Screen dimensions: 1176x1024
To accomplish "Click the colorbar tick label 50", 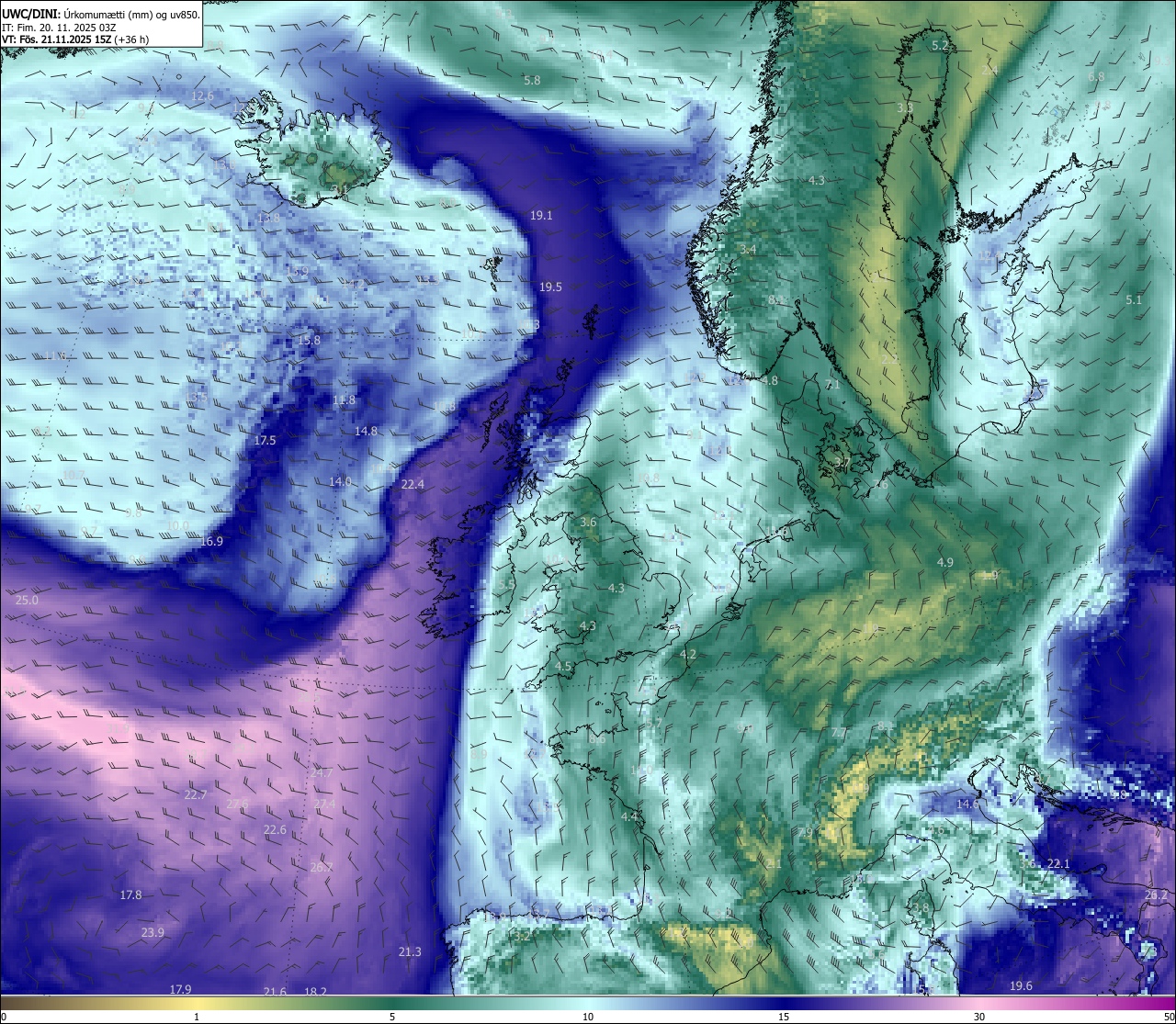I will tap(1169, 1017).
